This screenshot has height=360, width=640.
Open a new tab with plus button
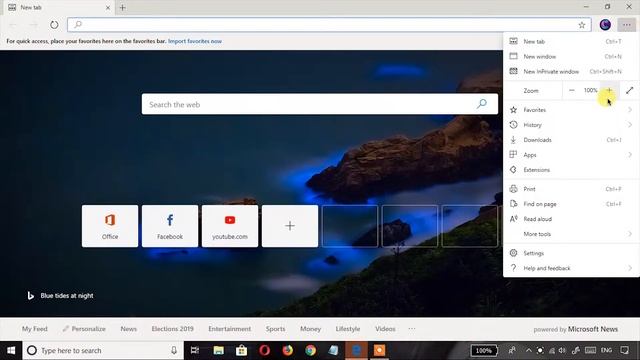click(x=122, y=7)
